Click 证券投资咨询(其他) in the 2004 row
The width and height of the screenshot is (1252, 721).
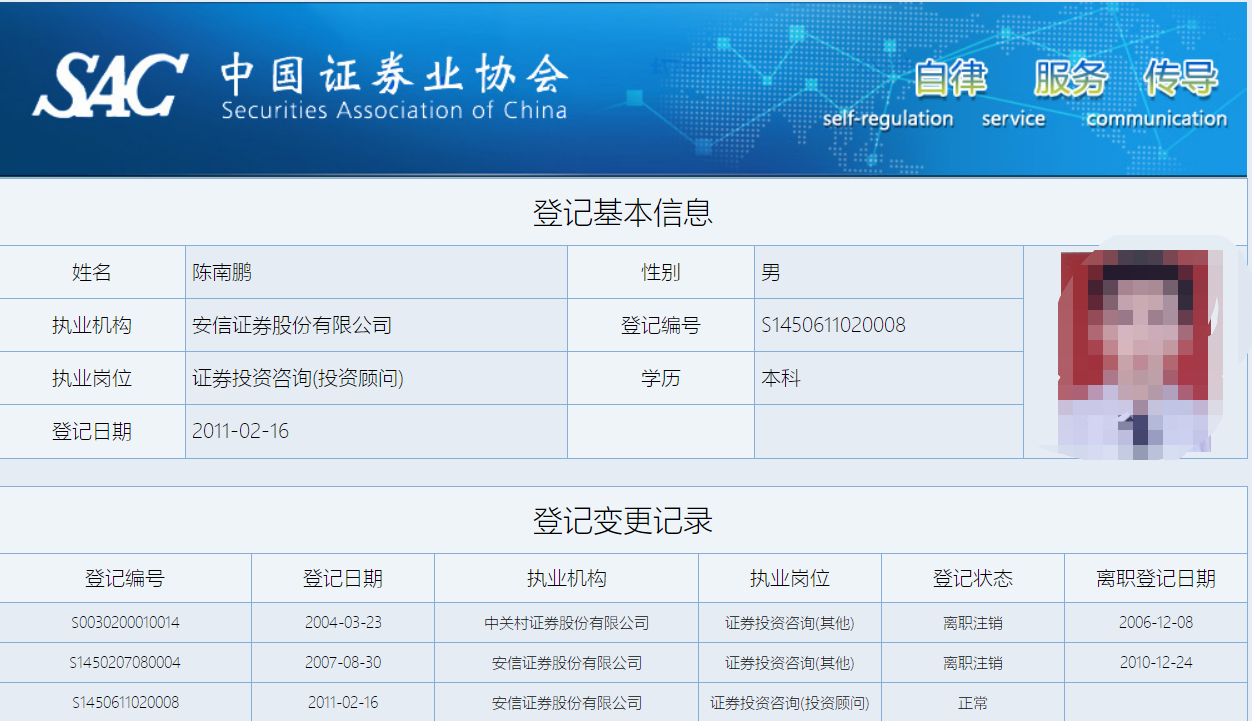point(790,622)
